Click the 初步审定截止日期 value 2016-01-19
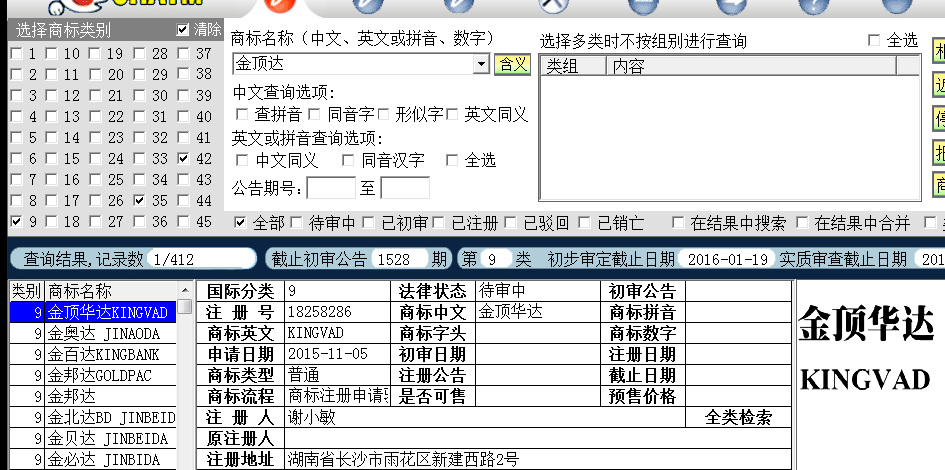945x470 pixels. click(x=727, y=259)
